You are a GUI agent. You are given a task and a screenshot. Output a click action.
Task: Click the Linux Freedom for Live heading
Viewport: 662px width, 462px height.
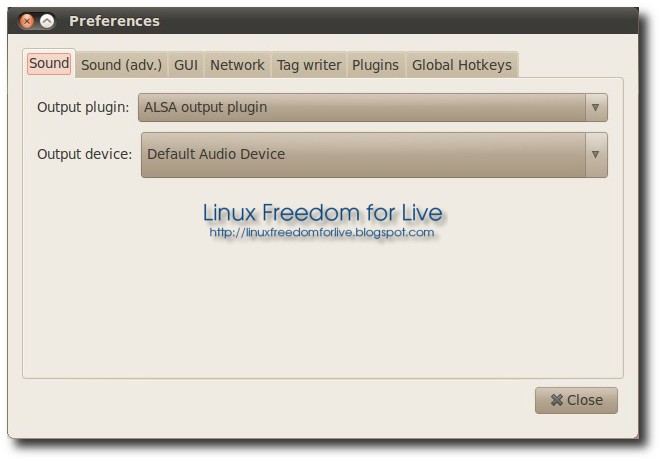coord(322,212)
